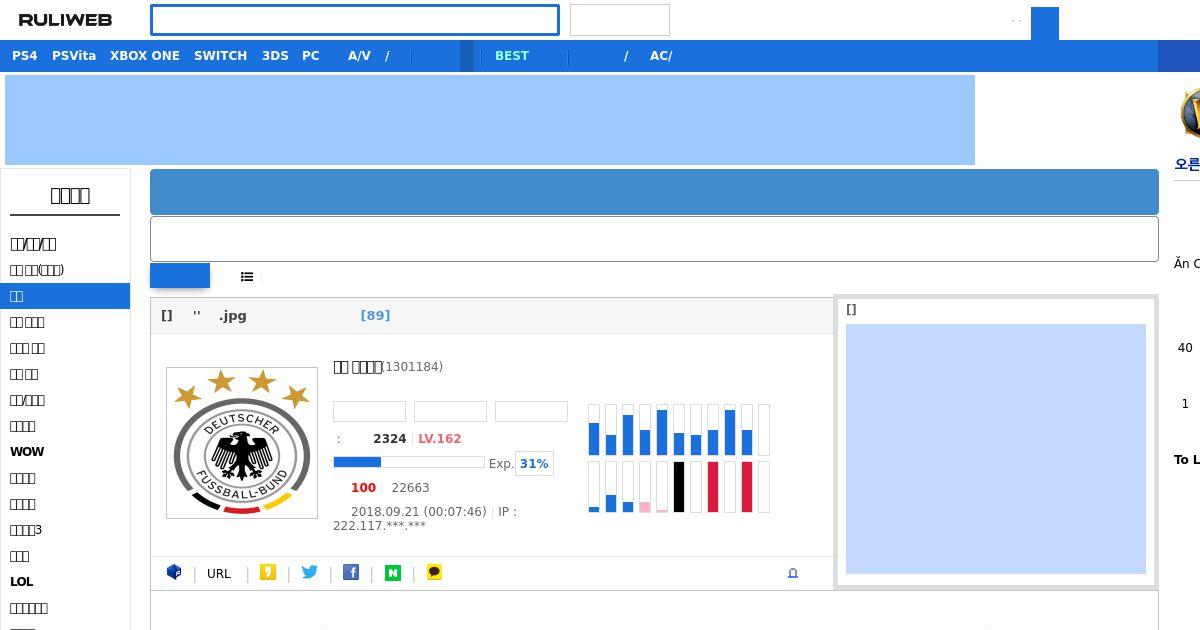Go to the XBOX ONE section
Viewport: 1200px width, 630px height.
pos(145,56)
